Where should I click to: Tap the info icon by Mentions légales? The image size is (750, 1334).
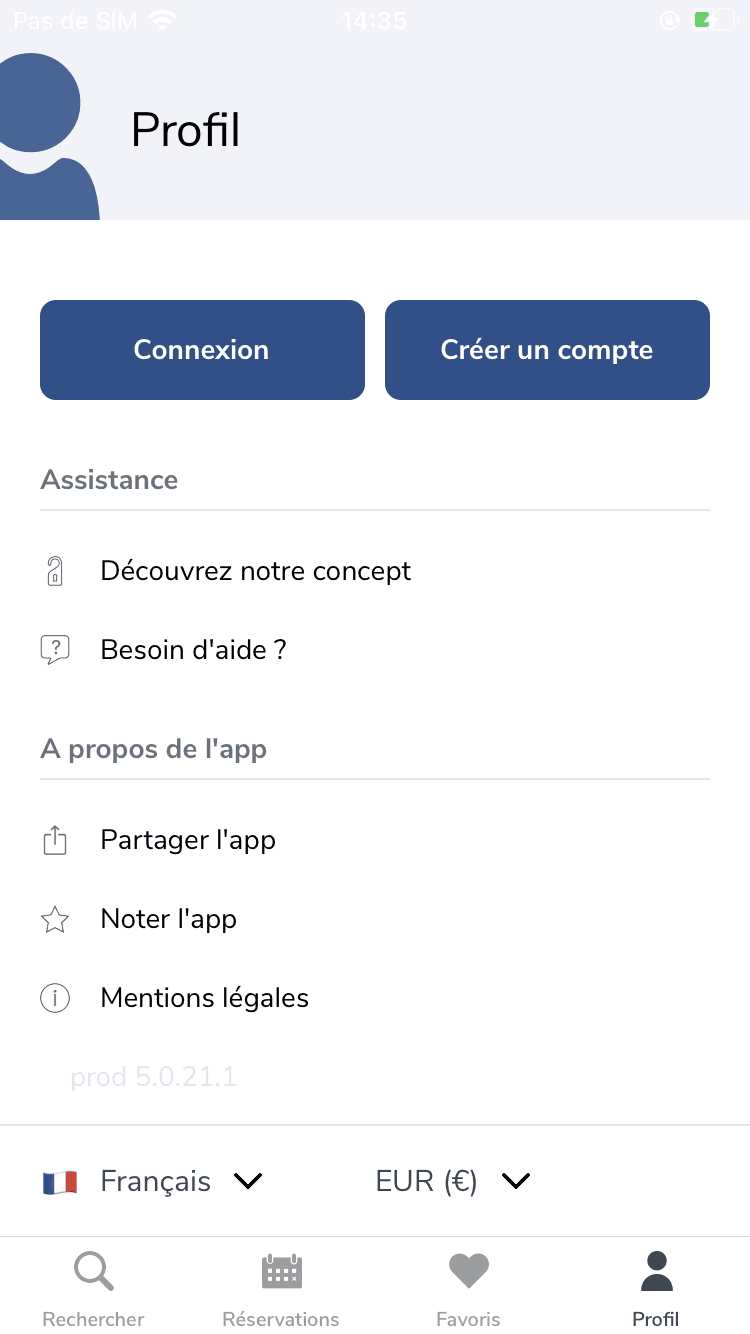click(x=55, y=998)
